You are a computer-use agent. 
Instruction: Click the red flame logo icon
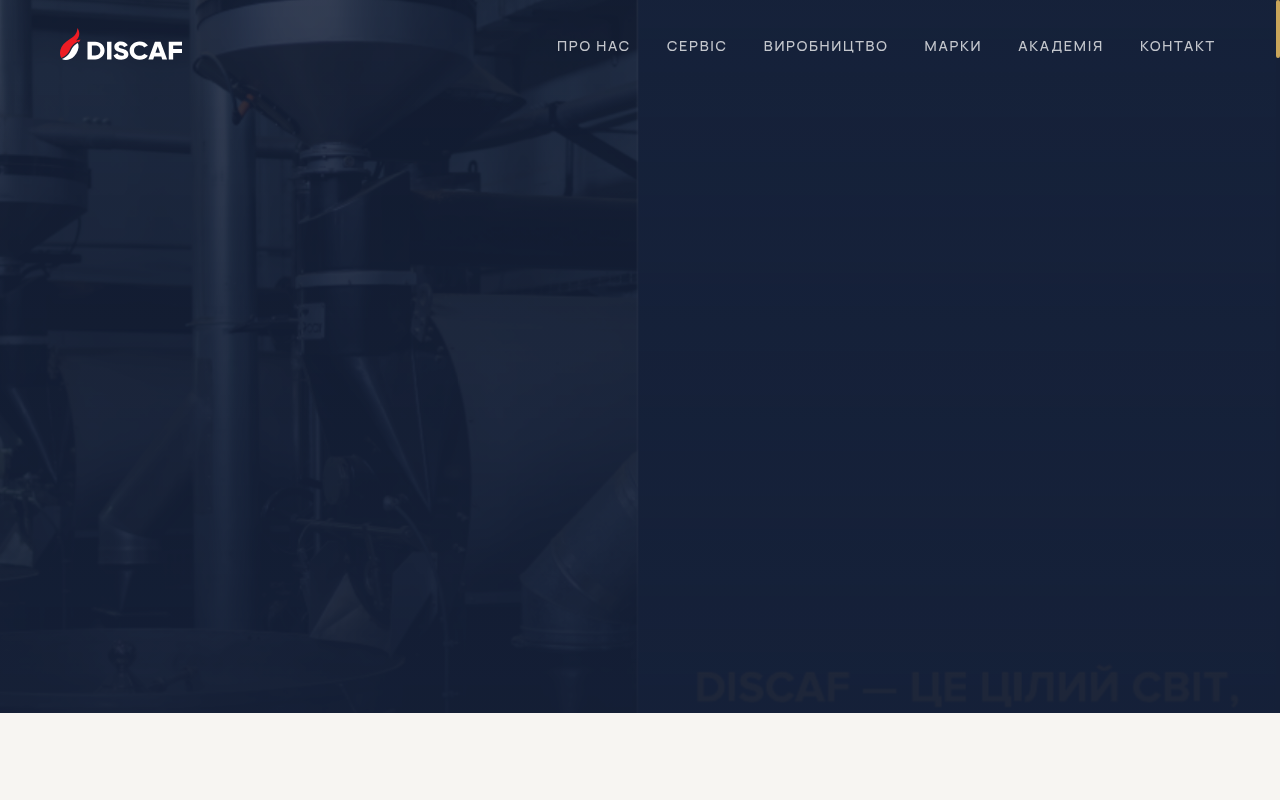(x=69, y=44)
